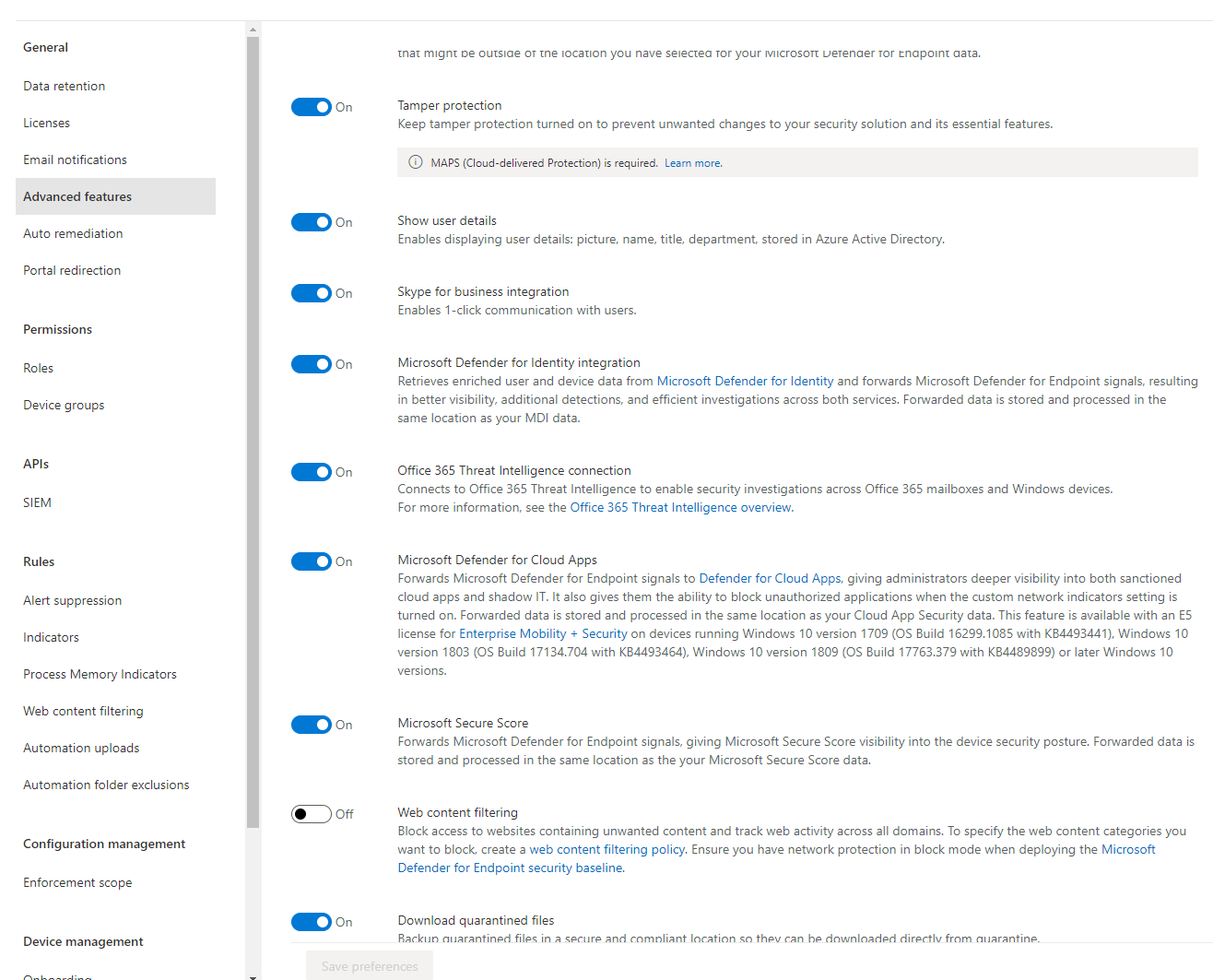Disable Office 365 Threat Intelligence connection
The image size is (1213, 980).
[x=312, y=472]
